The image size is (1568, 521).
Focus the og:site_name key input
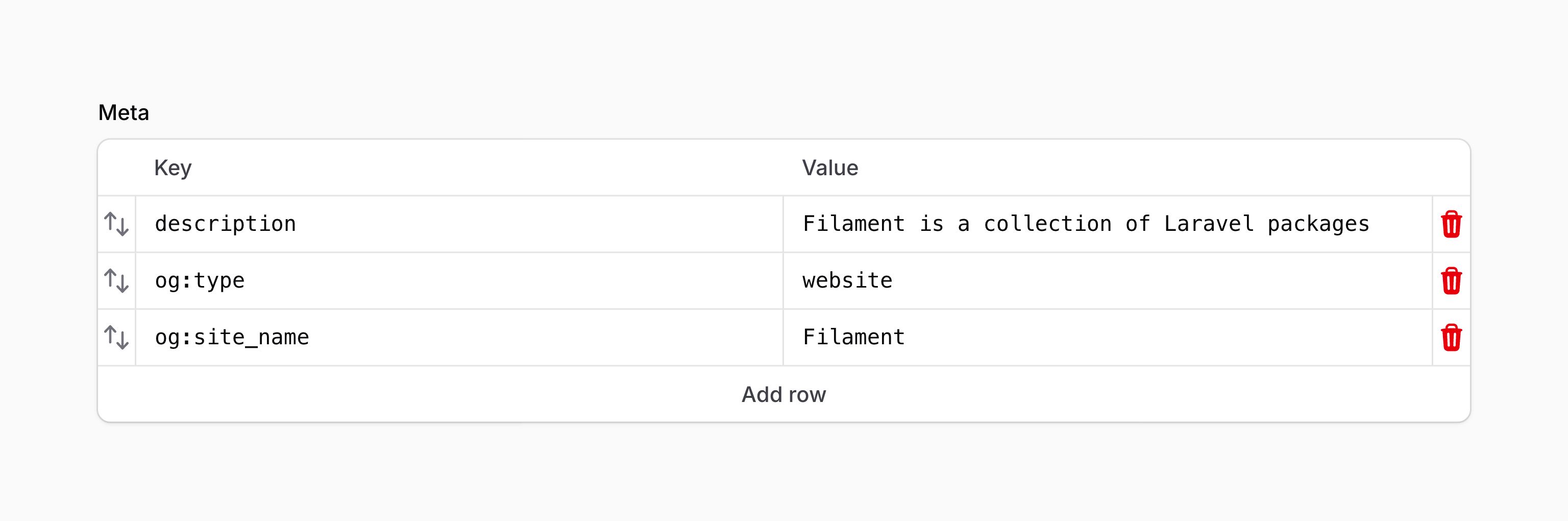(x=426, y=337)
